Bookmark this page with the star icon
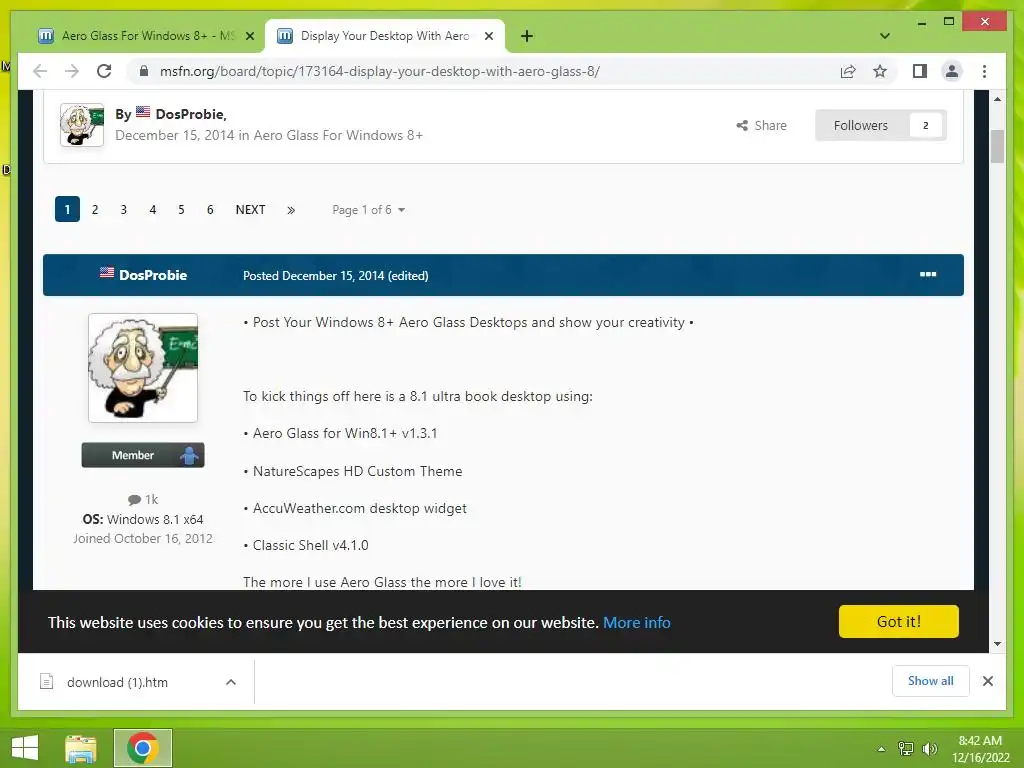The height and width of the screenshot is (768, 1024). coord(880,71)
